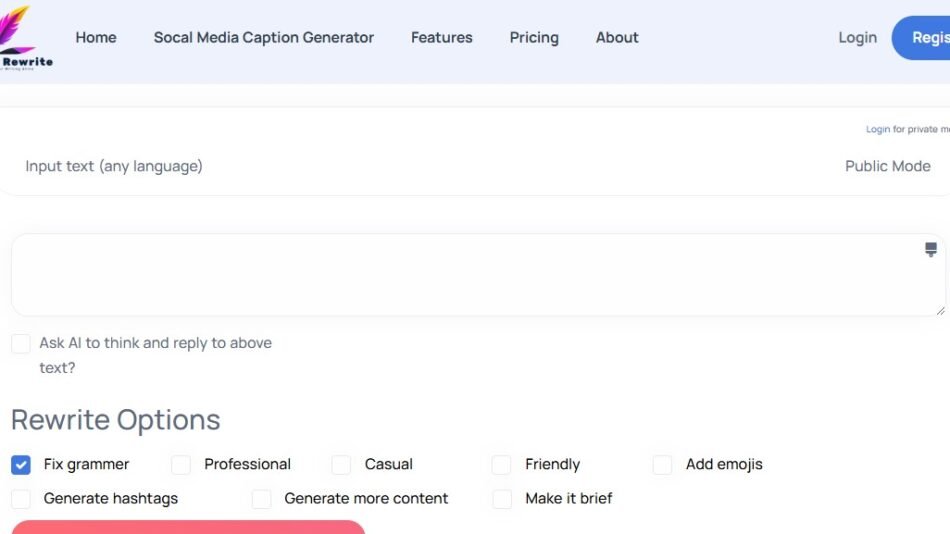Click the text area resize handle
This screenshot has width=950, height=534.
940,310
